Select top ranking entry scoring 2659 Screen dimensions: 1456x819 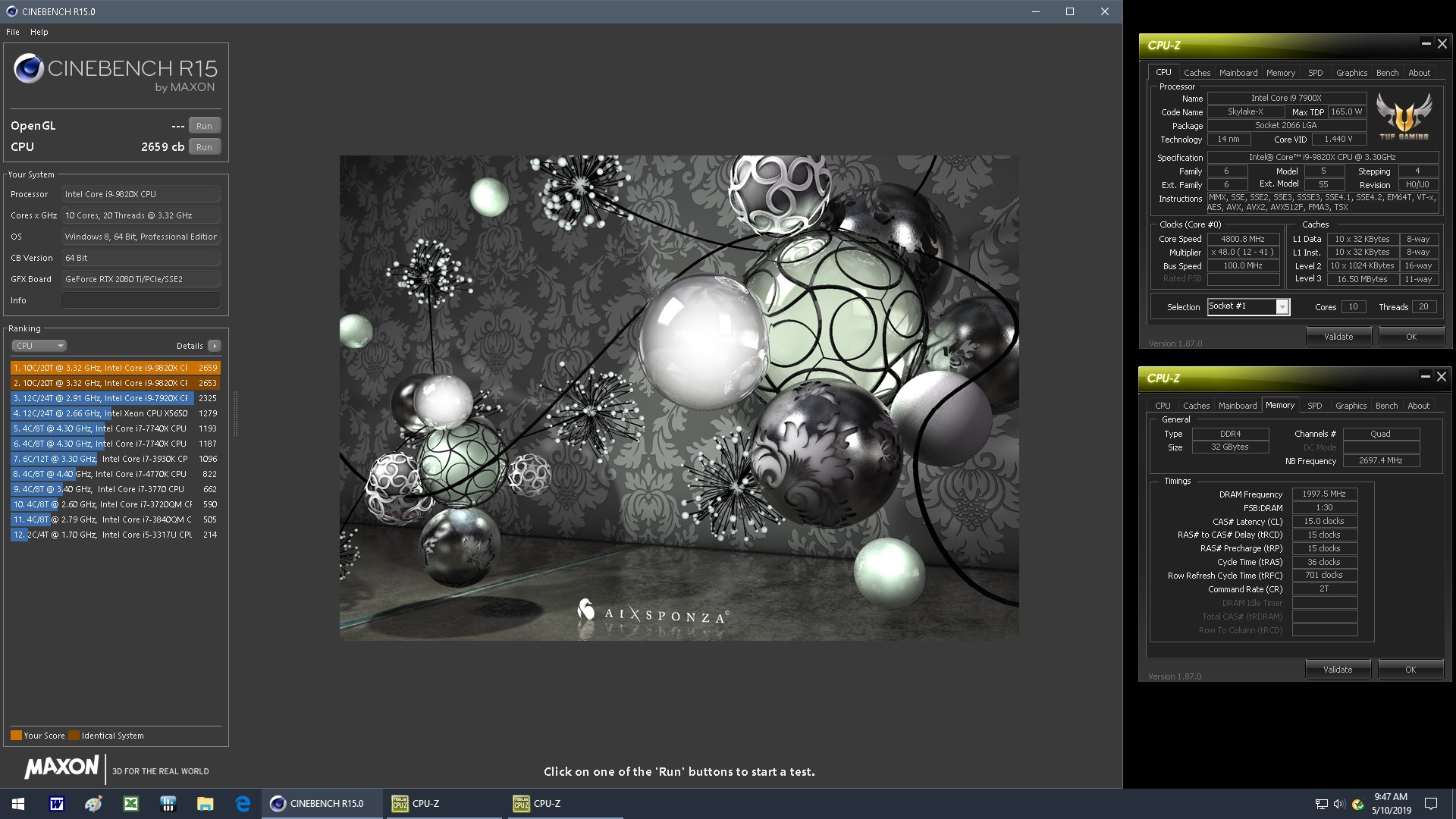tap(115, 368)
